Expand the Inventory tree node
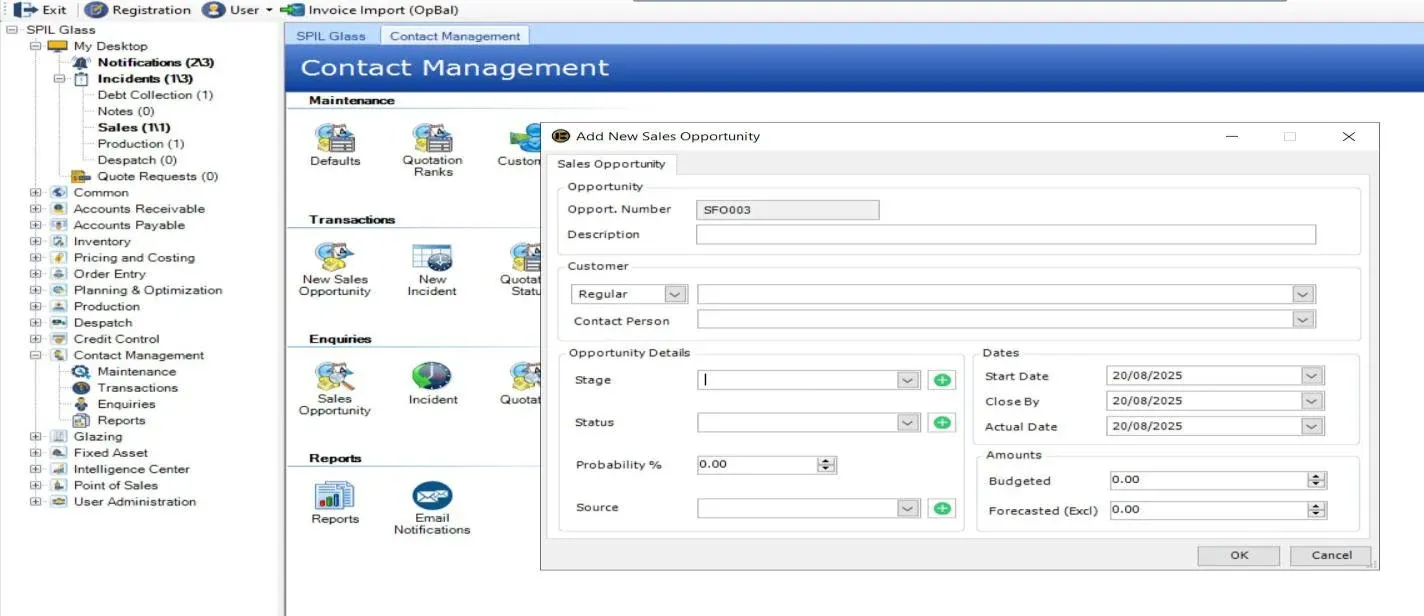This screenshot has width=1424, height=616. pos(36,241)
